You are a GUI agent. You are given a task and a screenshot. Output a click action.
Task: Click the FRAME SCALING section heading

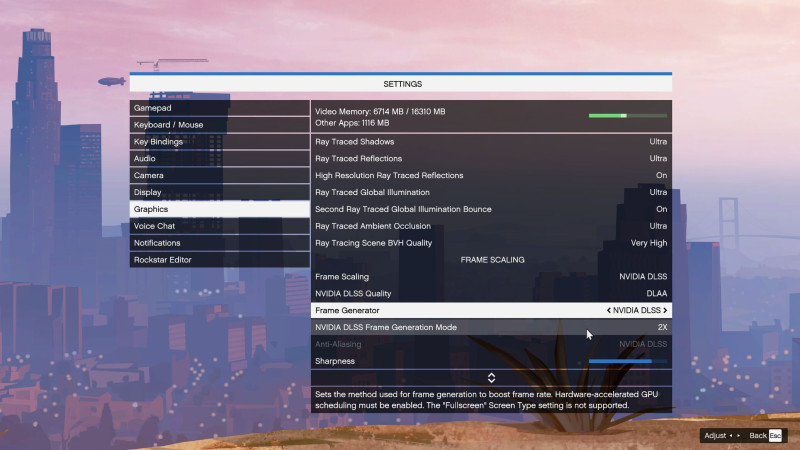point(492,260)
